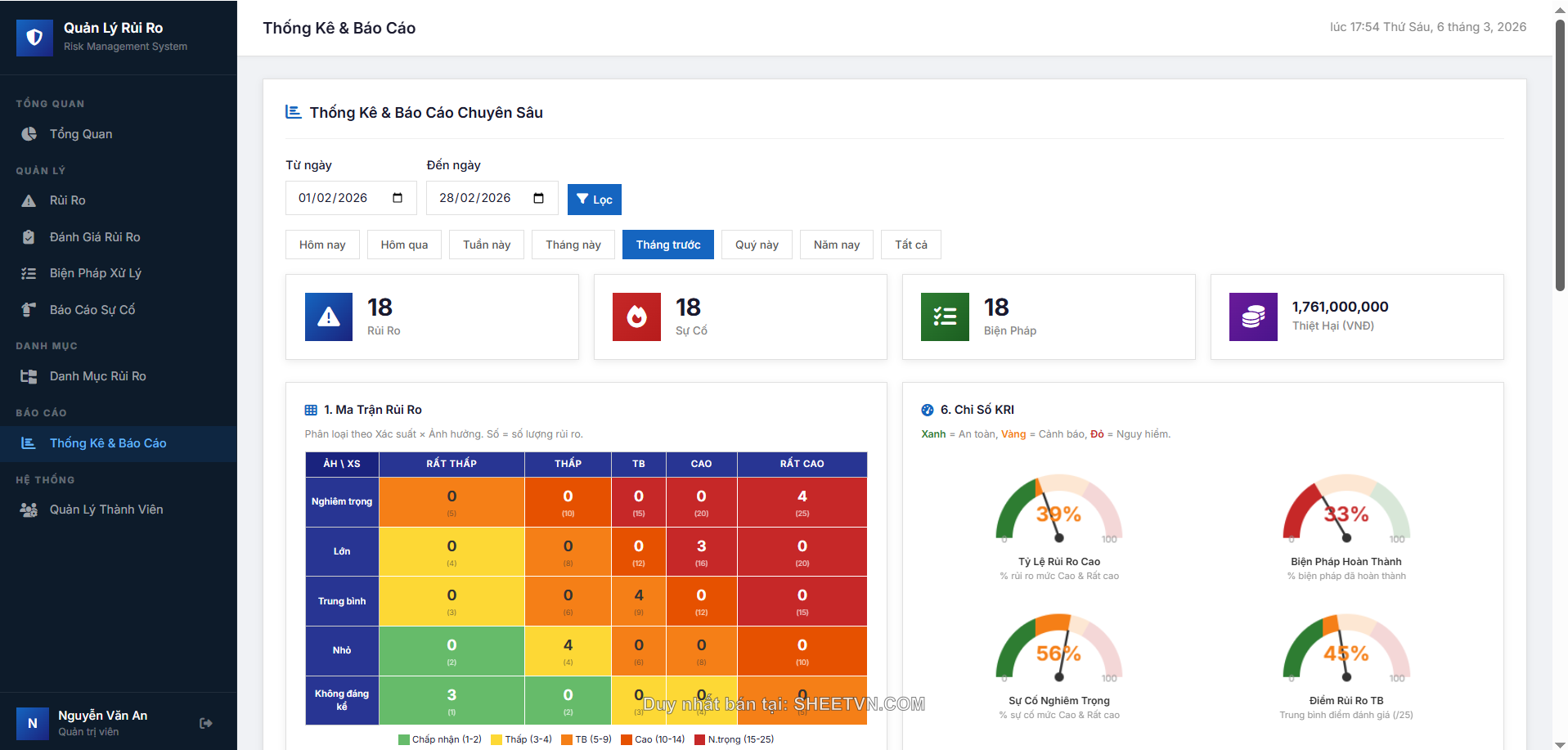
Task: Click the green Chấp nhận (1-2) legend swatch
Action: click(x=403, y=739)
